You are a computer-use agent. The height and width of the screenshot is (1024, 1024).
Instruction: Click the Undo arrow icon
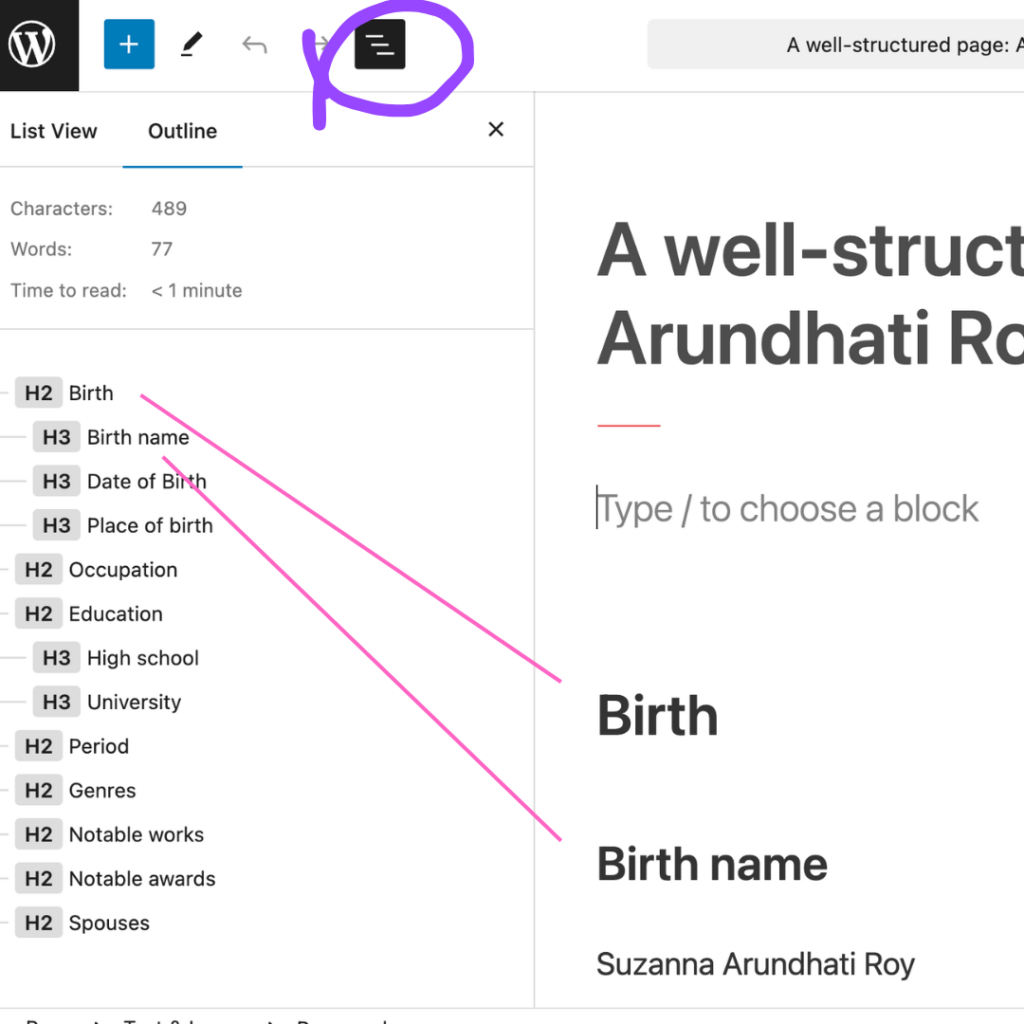pyautogui.click(x=254, y=45)
